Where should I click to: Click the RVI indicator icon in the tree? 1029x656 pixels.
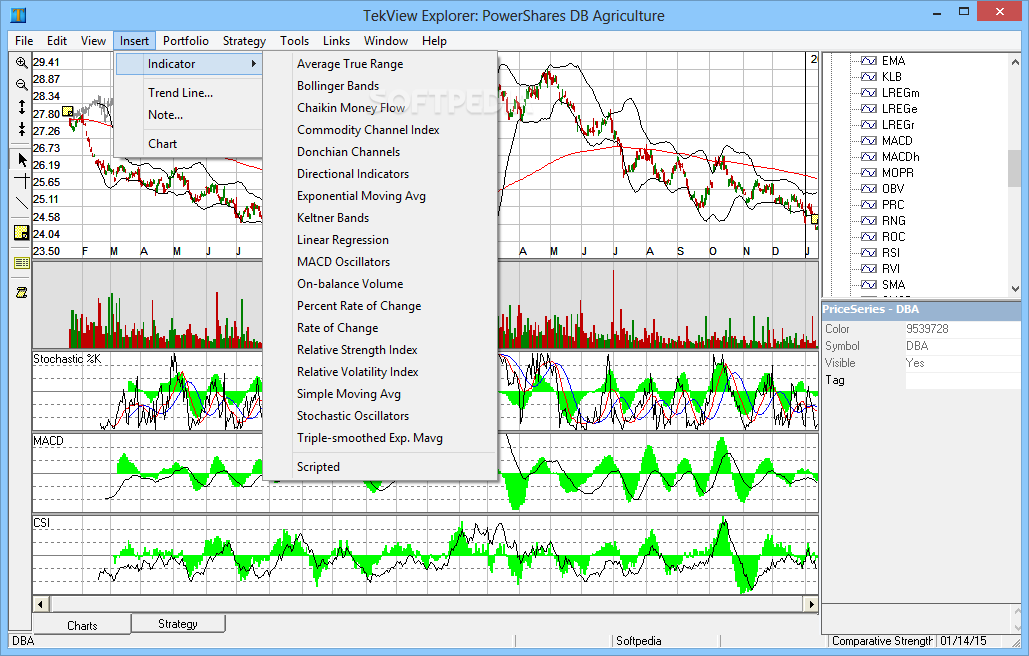click(x=869, y=268)
